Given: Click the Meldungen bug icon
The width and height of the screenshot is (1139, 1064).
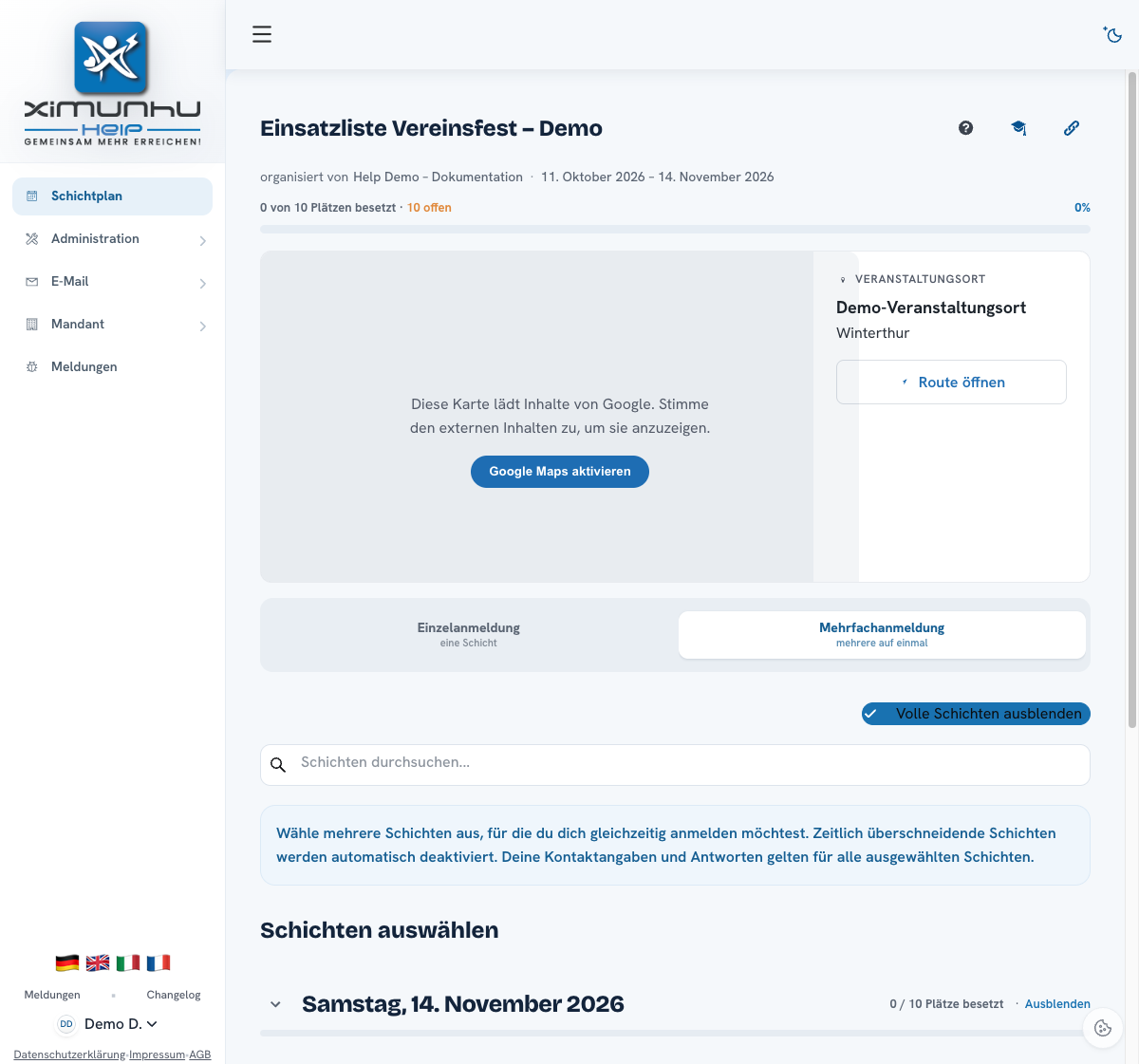Looking at the screenshot, I should click(31, 367).
